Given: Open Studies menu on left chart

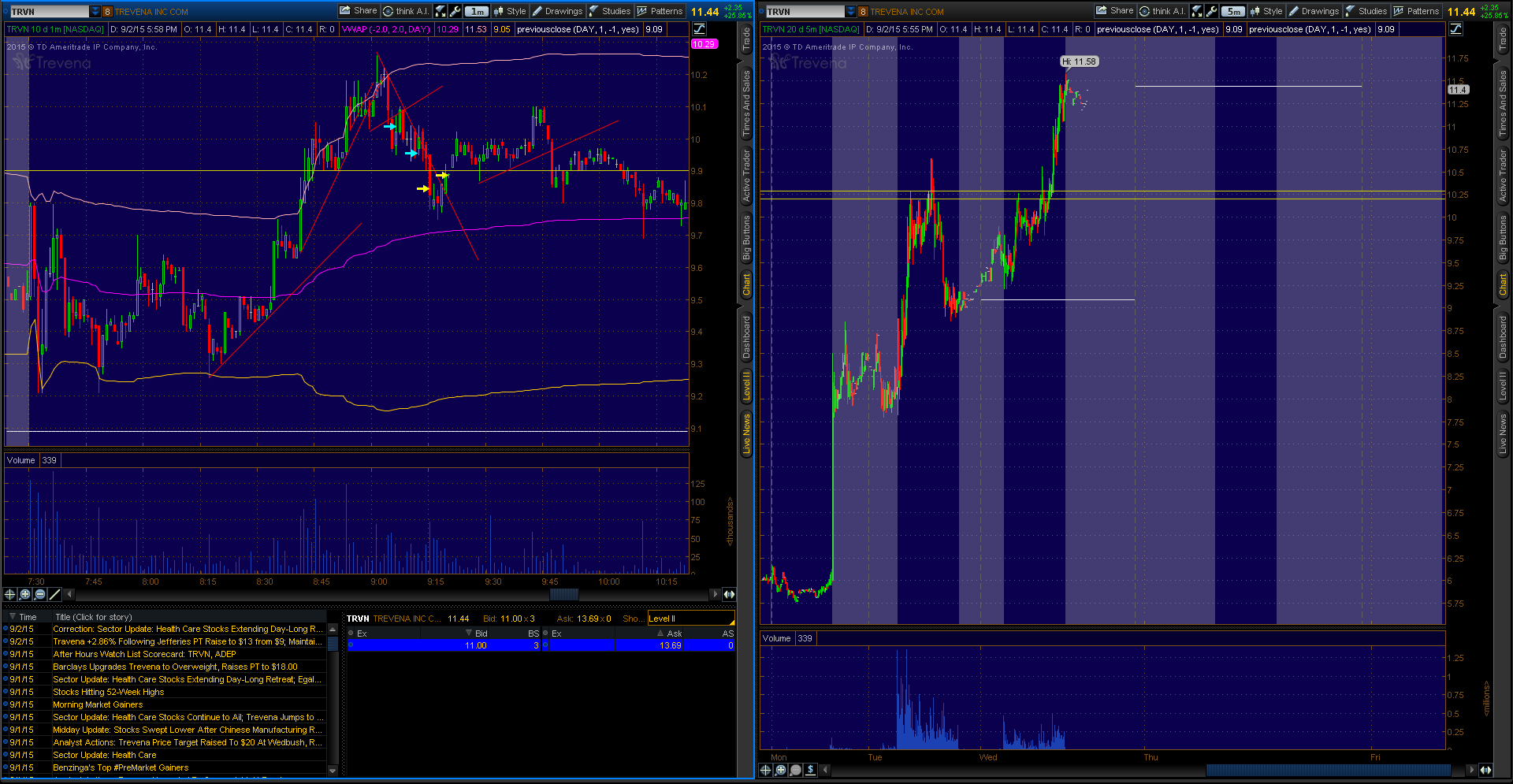Looking at the screenshot, I should coord(610,11).
